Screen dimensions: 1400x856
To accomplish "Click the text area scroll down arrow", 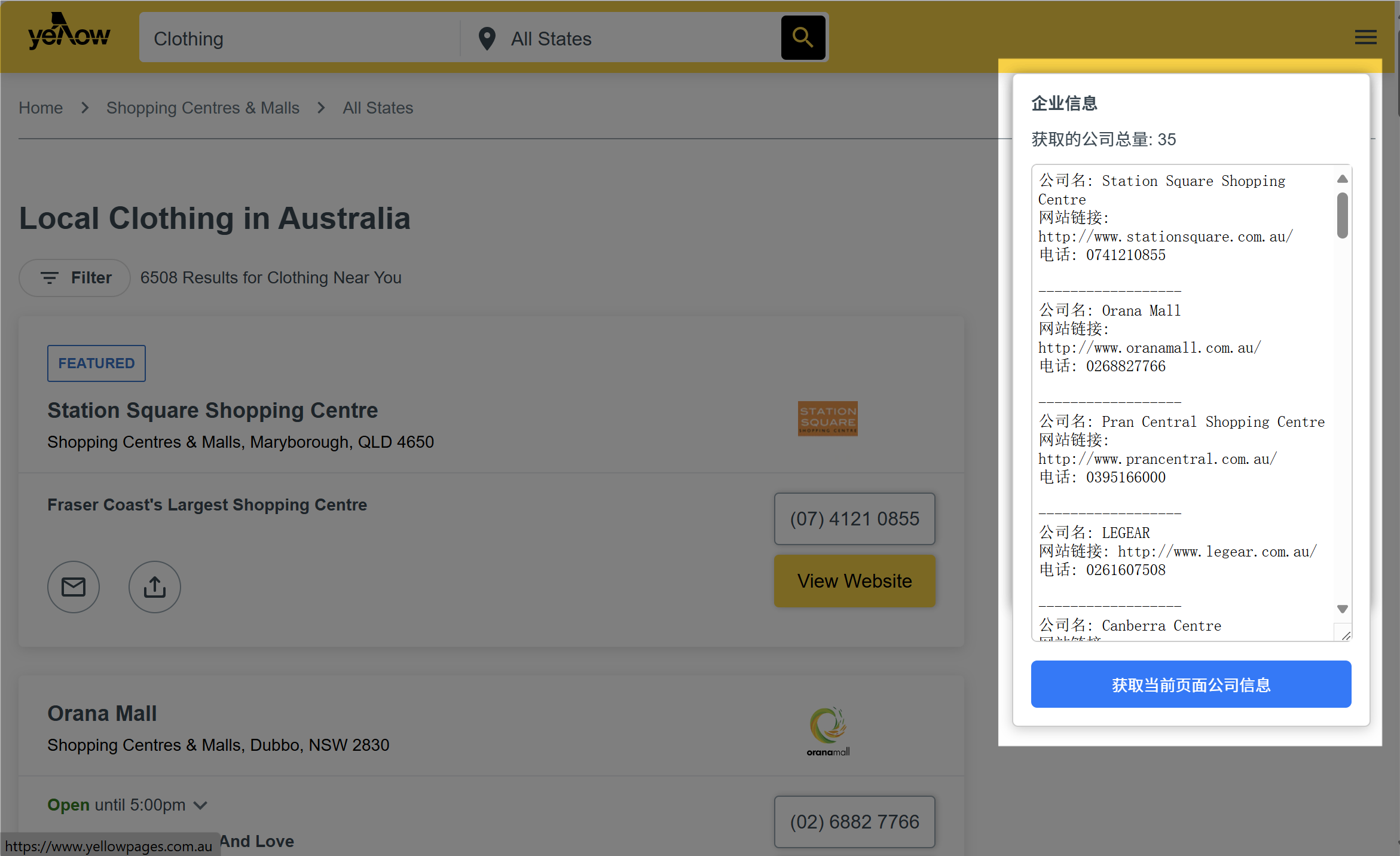I will point(1343,609).
